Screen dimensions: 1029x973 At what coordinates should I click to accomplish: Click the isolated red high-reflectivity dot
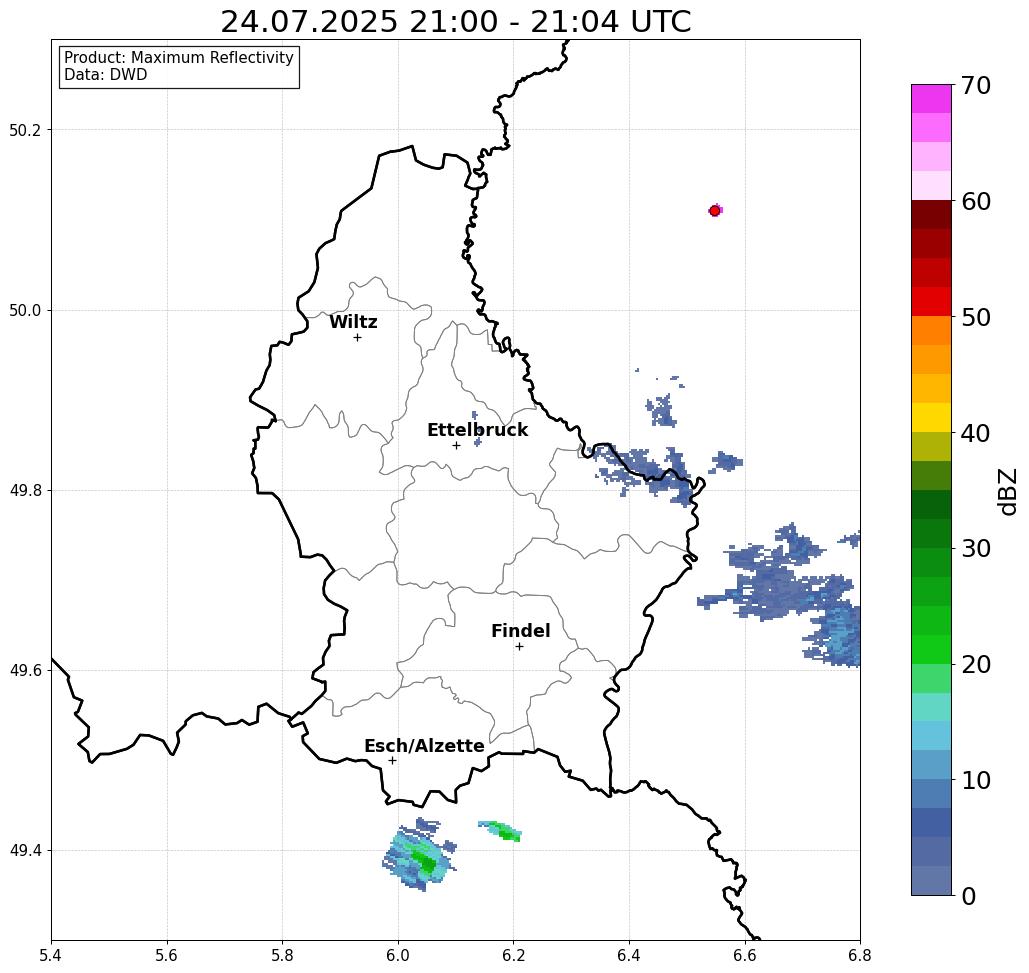[x=715, y=211]
